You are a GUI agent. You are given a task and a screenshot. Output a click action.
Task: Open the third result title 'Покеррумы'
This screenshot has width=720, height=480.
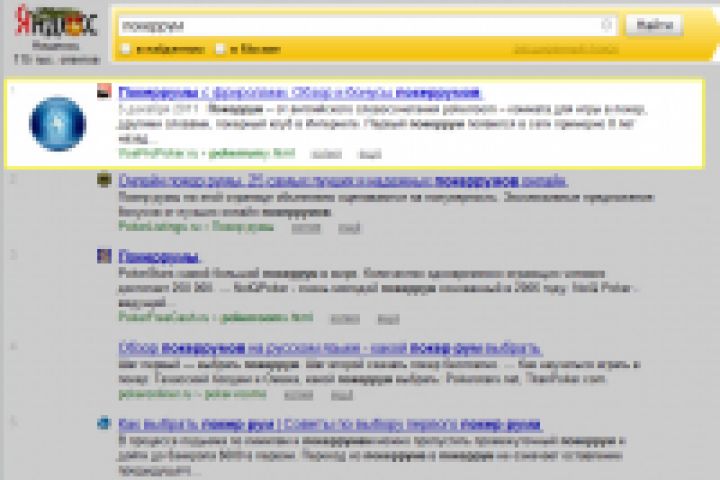[159, 257]
